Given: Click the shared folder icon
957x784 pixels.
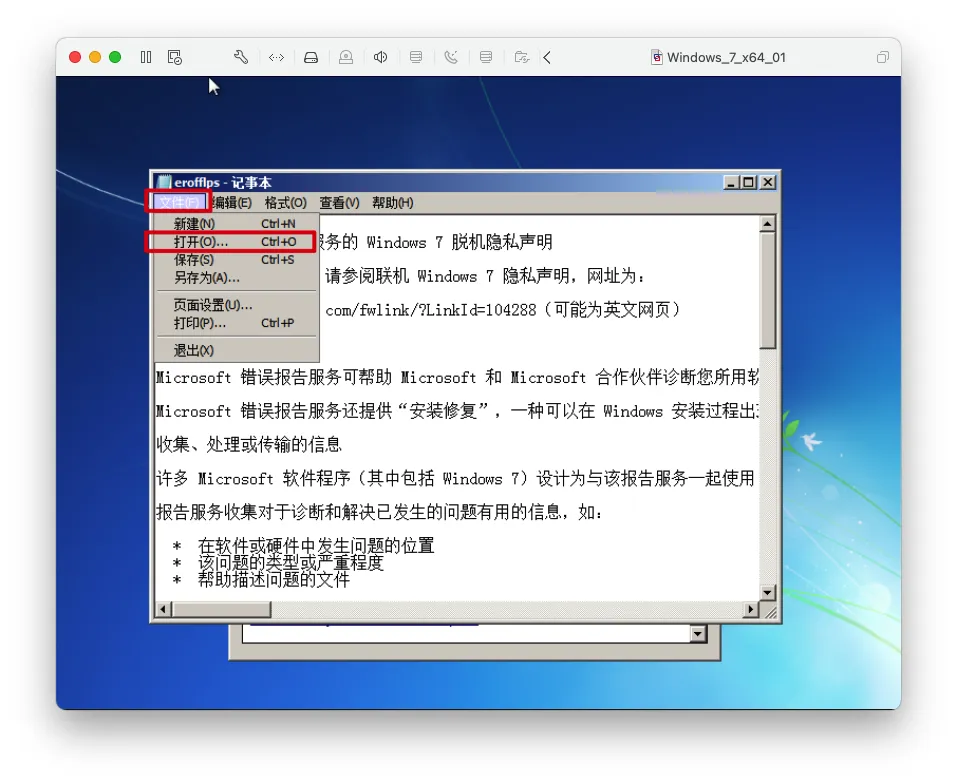Looking at the screenshot, I should tap(521, 57).
